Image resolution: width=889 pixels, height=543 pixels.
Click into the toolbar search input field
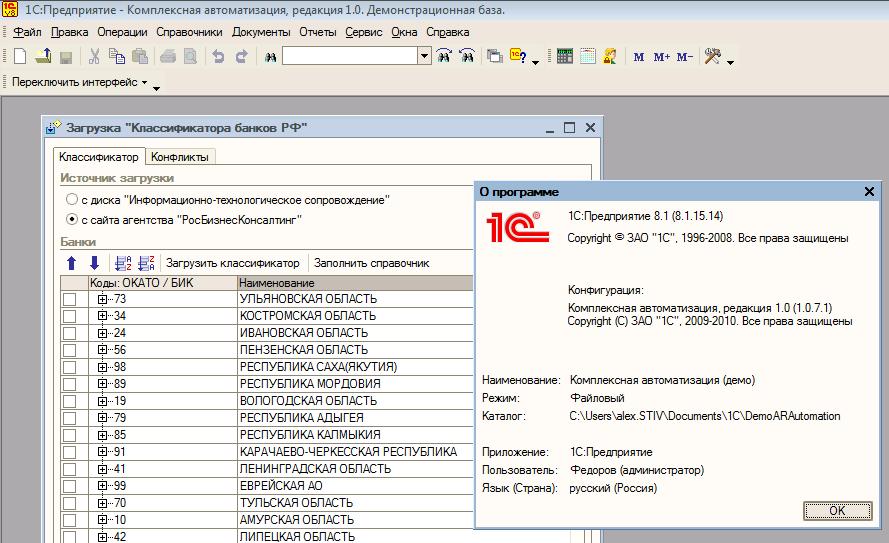click(350, 56)
